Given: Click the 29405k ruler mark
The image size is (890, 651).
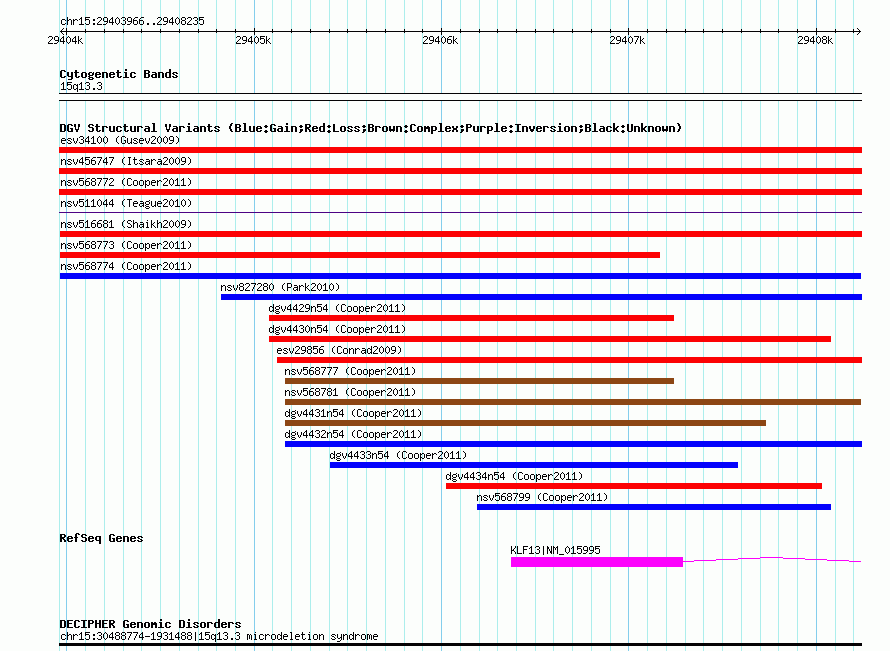Looking at the screenshot, I should 253,40.
